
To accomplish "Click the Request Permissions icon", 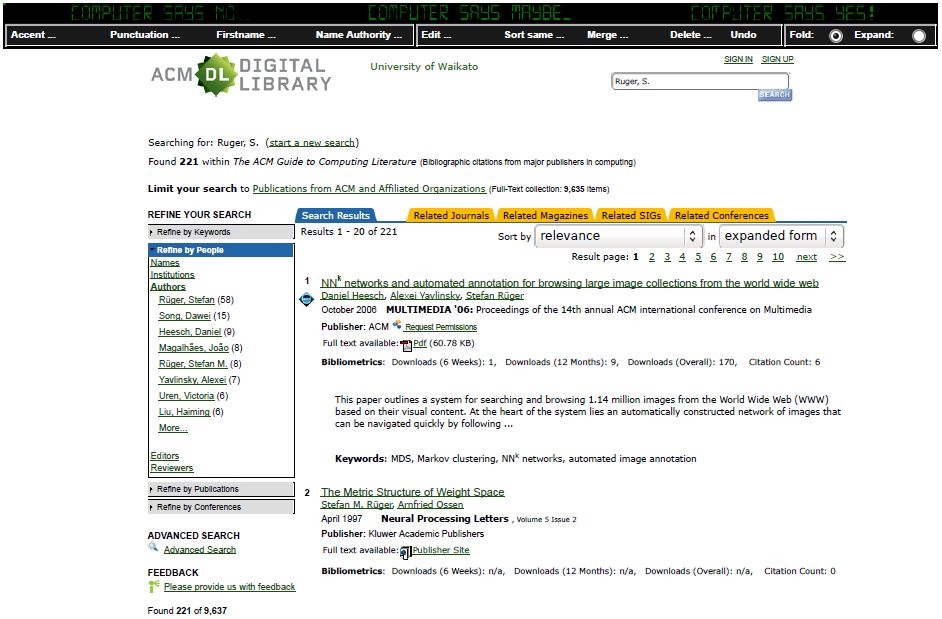I will (x=397, y=325).
